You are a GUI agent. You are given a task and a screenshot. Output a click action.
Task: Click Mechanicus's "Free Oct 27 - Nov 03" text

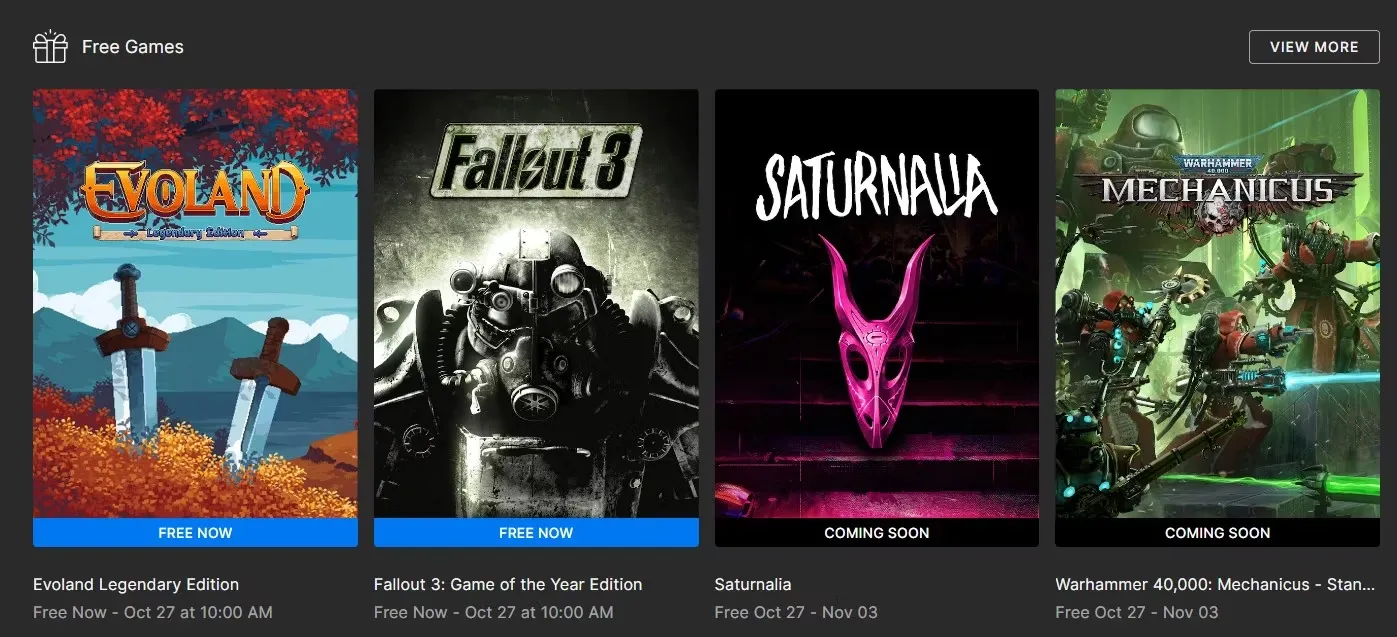pos(1137,612)
